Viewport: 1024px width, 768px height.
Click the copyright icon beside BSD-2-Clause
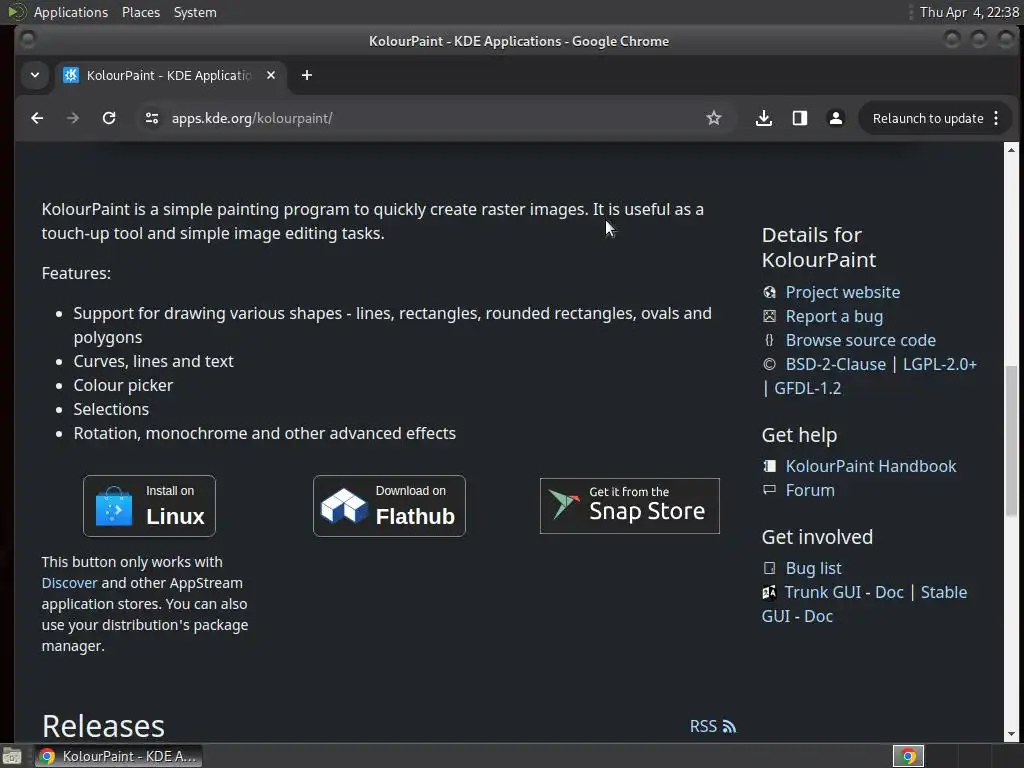pyautogui.click(x=769, y=364)
